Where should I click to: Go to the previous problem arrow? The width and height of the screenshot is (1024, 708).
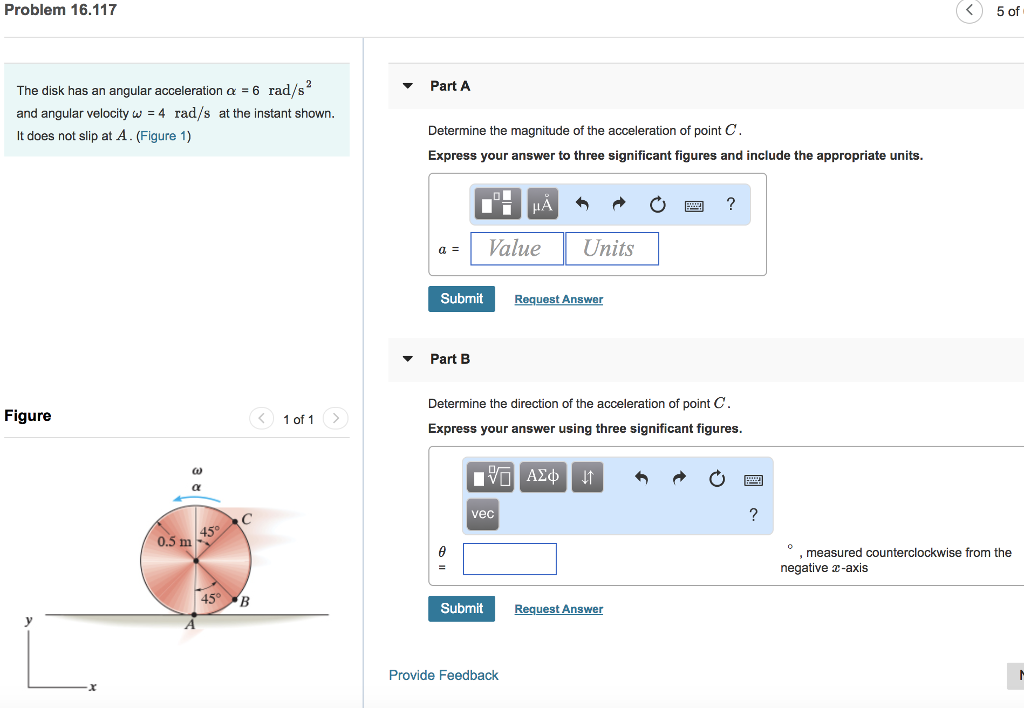[969, 10]
